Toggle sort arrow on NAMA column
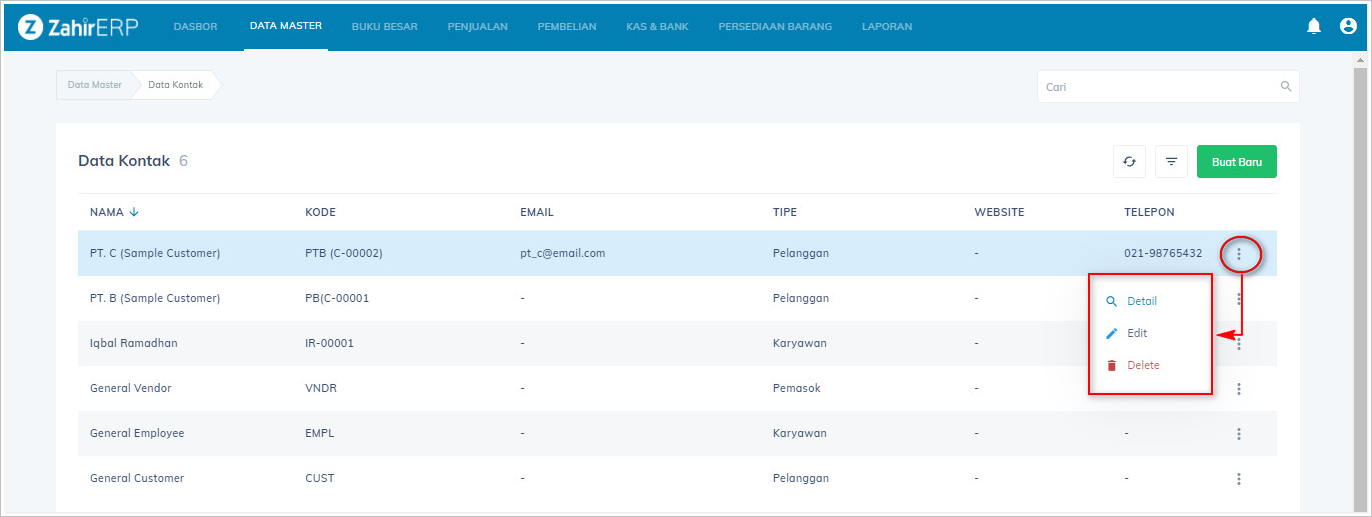This screenshot has width=1372, height=517. click(x=134, y=212)
